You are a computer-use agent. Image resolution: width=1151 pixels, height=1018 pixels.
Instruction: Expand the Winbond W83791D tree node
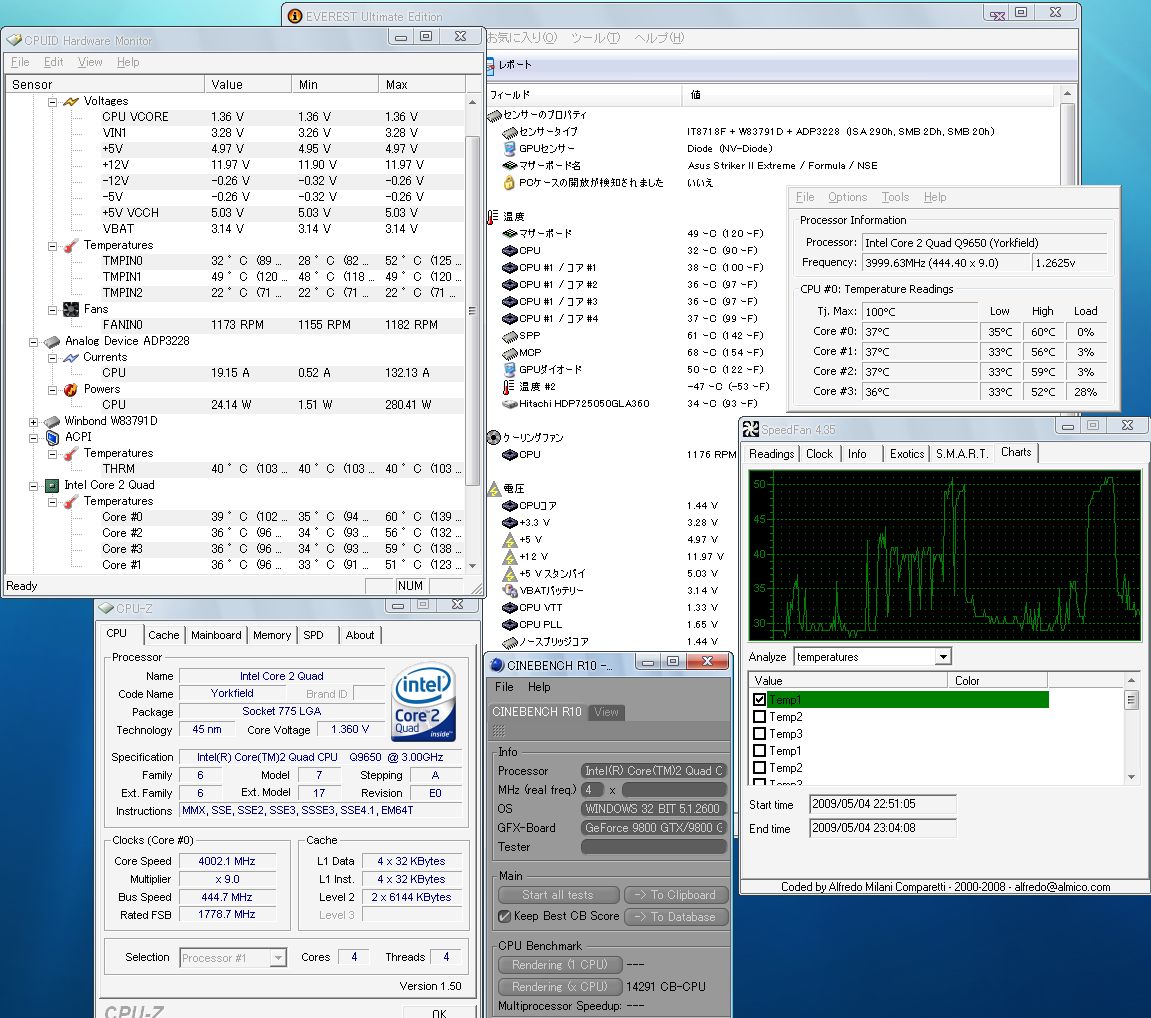(34, 422)
